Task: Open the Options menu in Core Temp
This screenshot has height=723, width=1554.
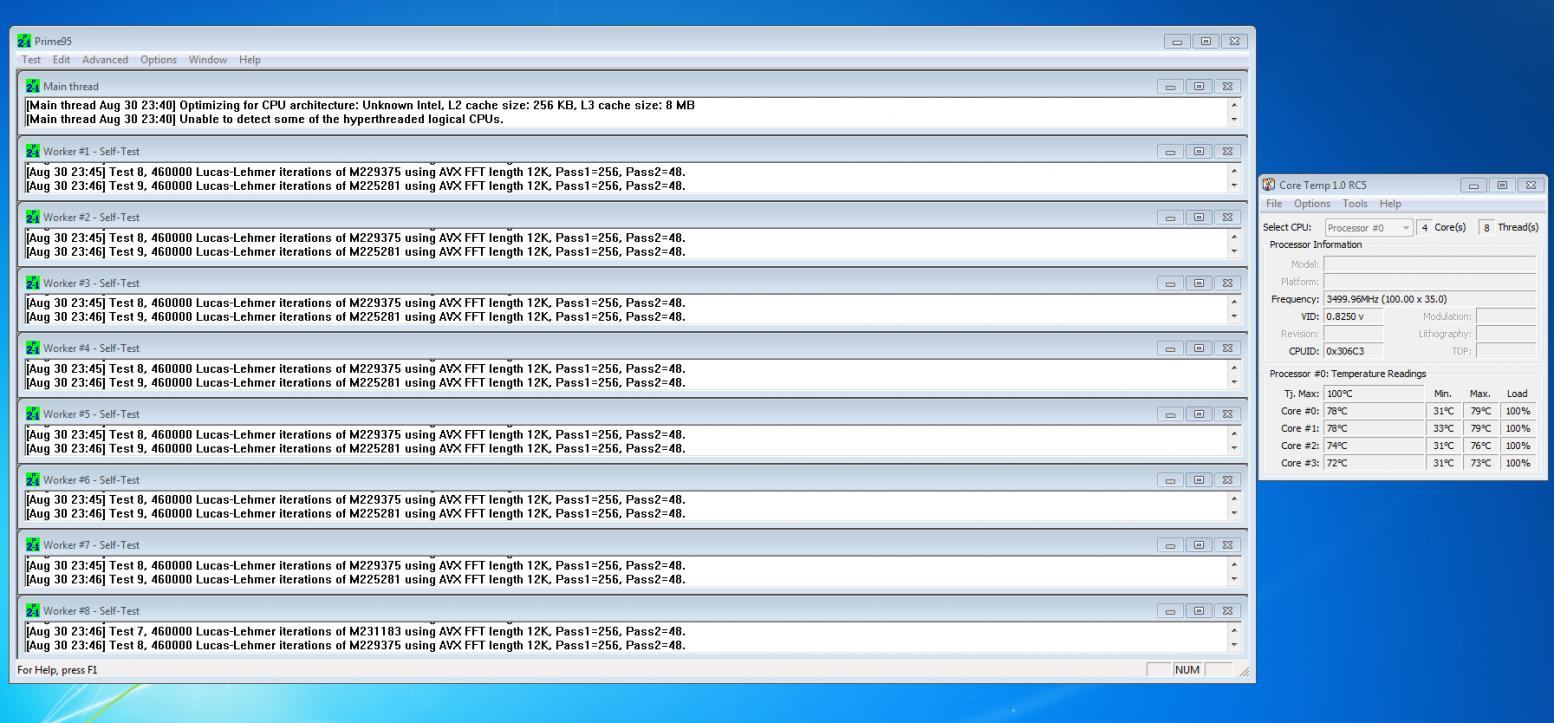Action: click(x=1312, y=204)
